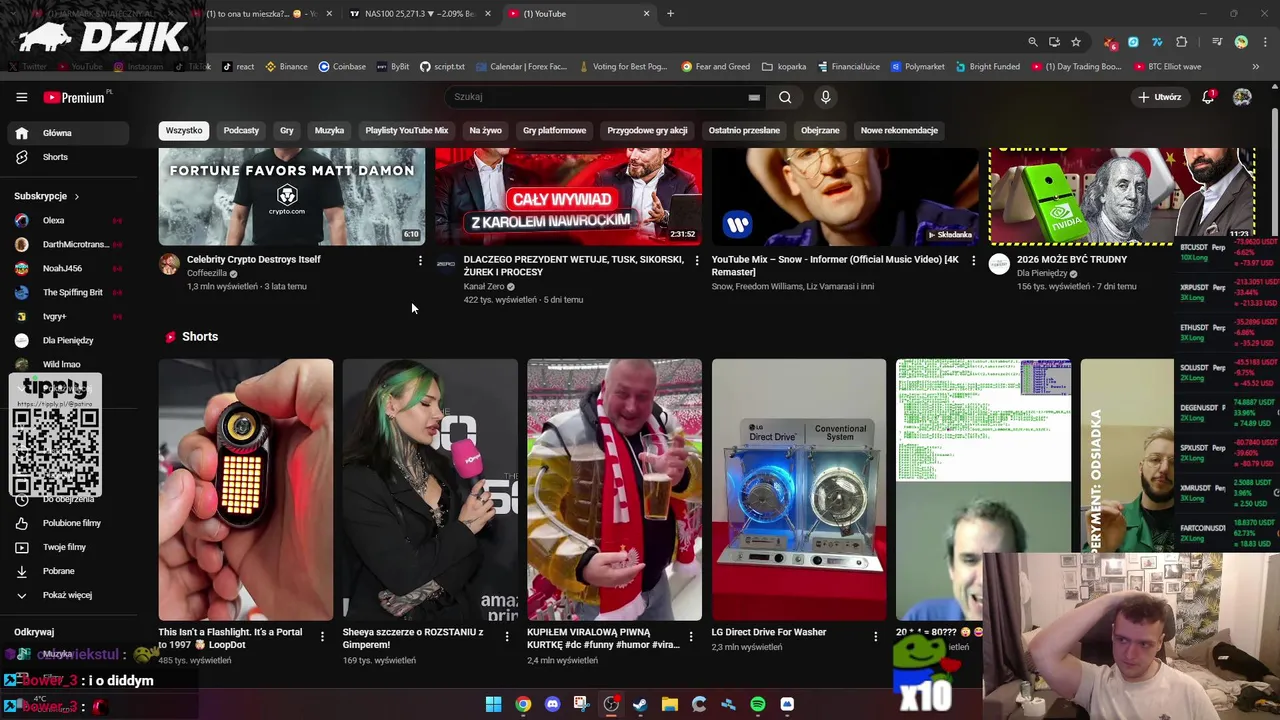This screenshot has height=720, width=1280.
Task: Switch to NAS100 browser tab
Action: [418, 14]
